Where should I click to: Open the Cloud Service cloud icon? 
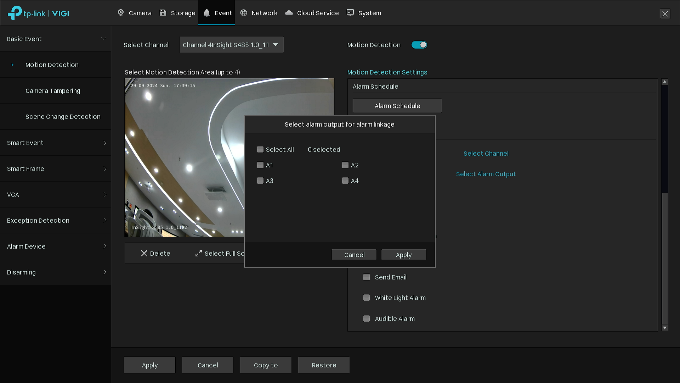pyautogui.click(x=289, y=13)
